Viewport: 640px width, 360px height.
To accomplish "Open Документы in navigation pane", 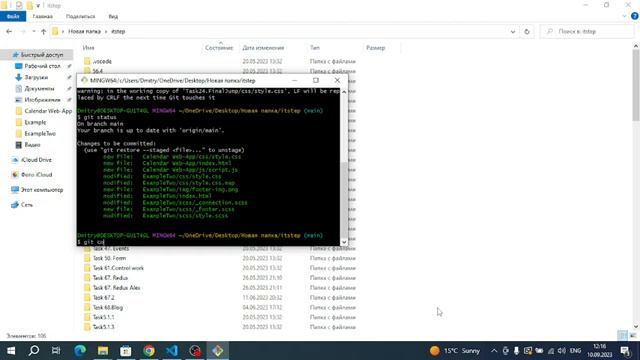I will [x=39, y=89].
